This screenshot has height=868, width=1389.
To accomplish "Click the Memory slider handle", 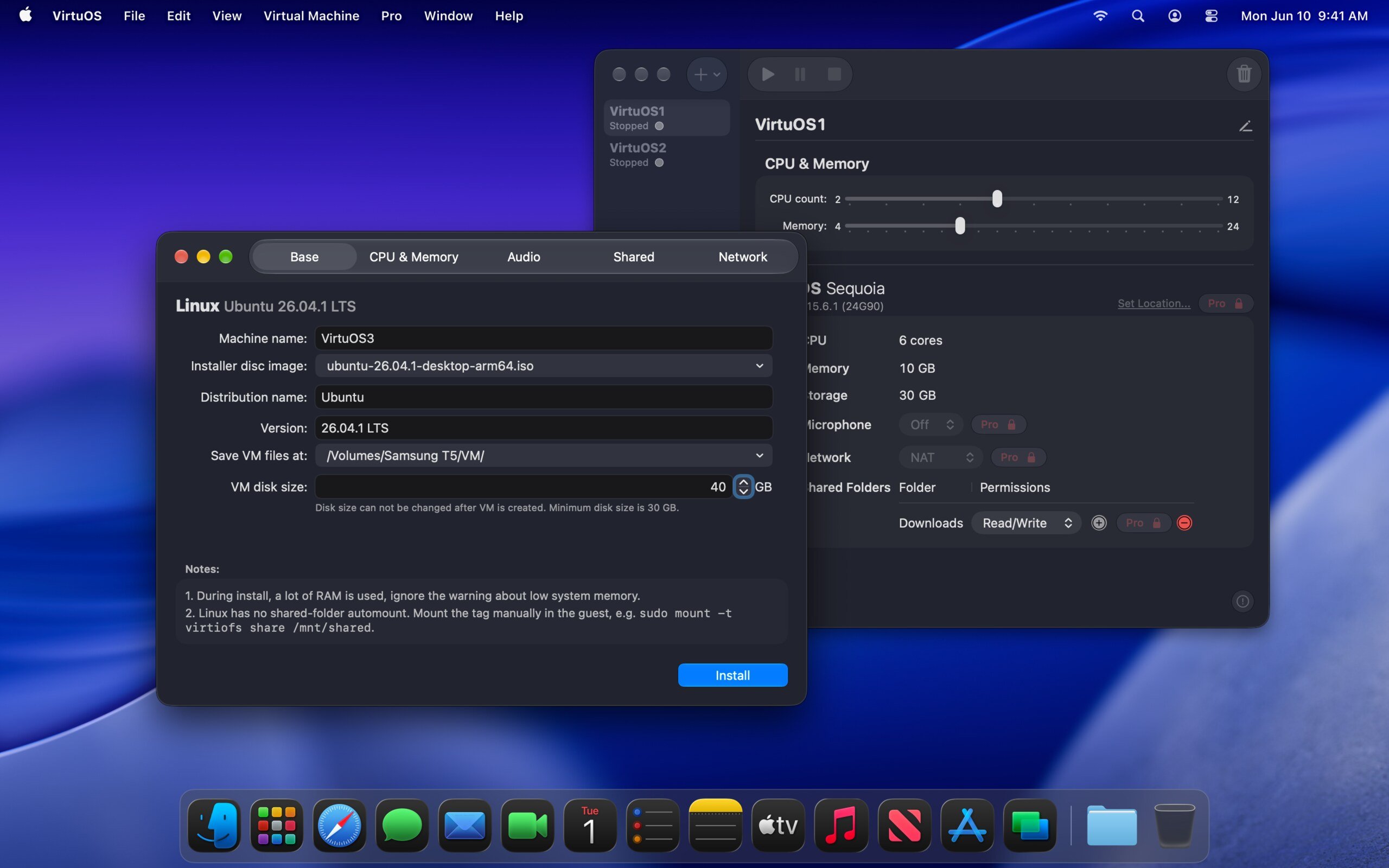I will coord(960,226).
